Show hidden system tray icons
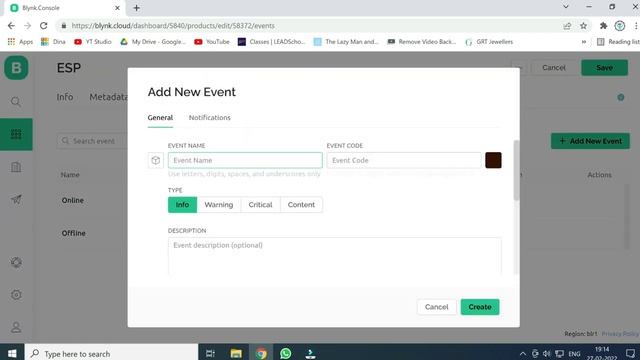The height and width of the screenshot is (360, 640). click(x=523, y=354)
